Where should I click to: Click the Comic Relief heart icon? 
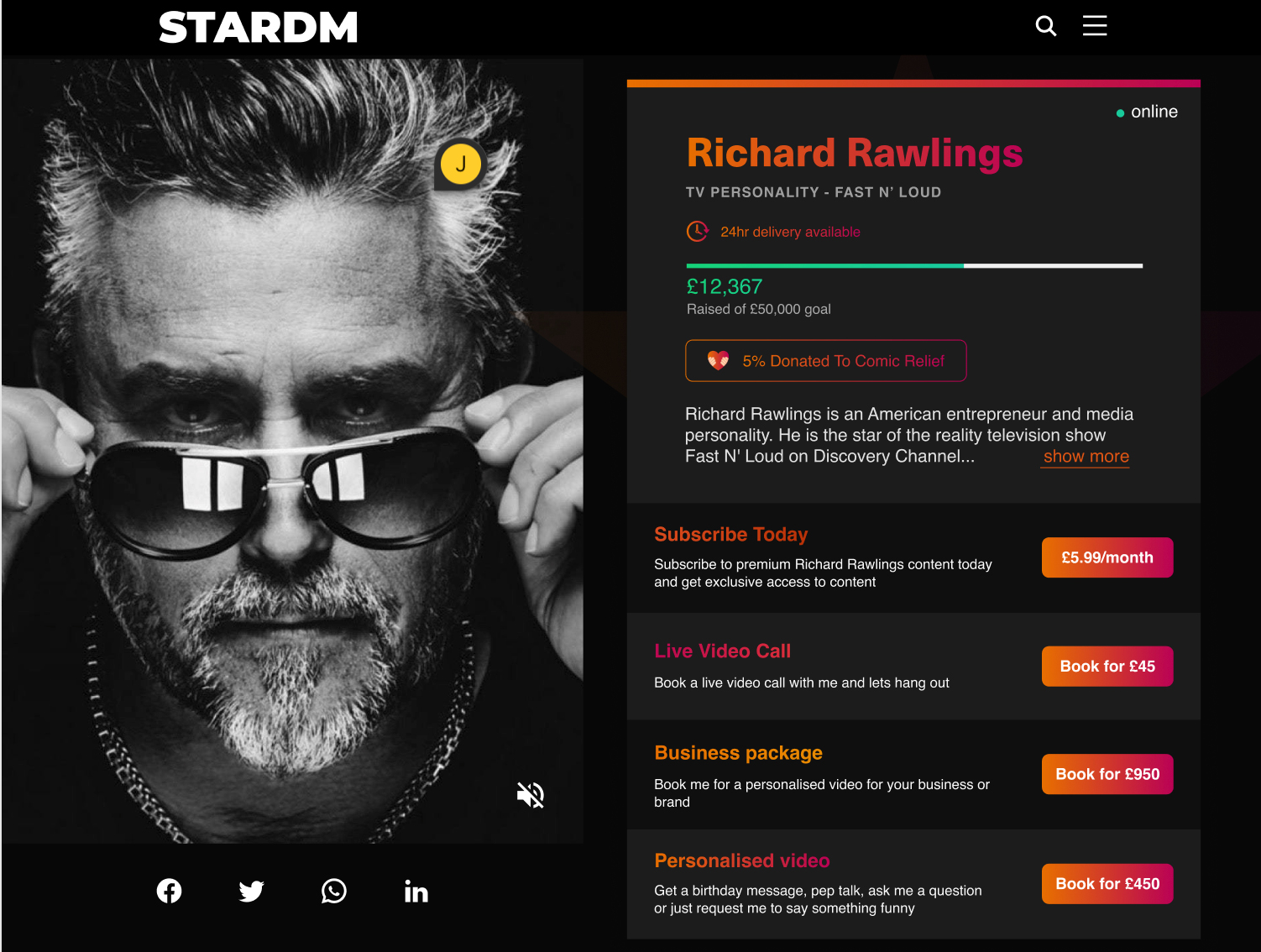(x=718, y=361)
